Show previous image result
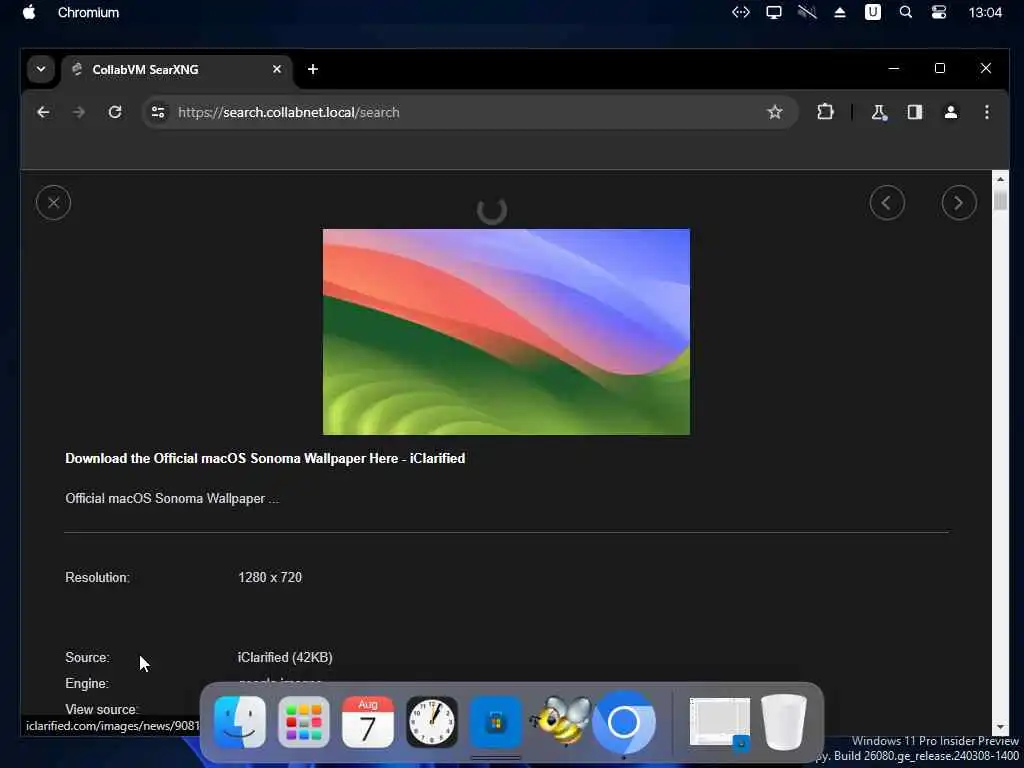 coord(887,202)
